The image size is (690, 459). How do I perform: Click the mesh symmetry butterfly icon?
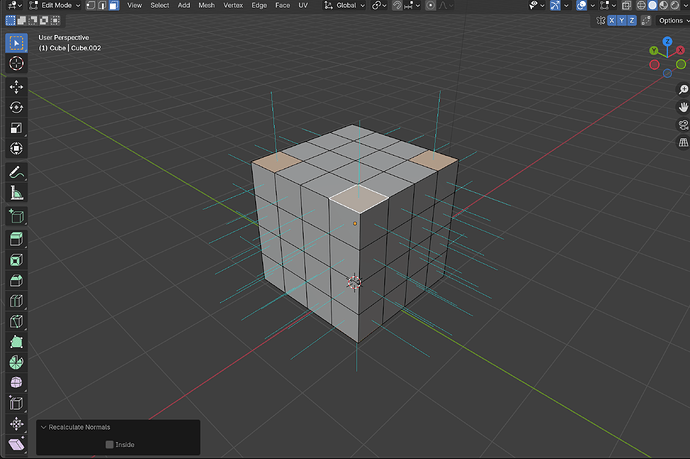[x=601, y=20]
